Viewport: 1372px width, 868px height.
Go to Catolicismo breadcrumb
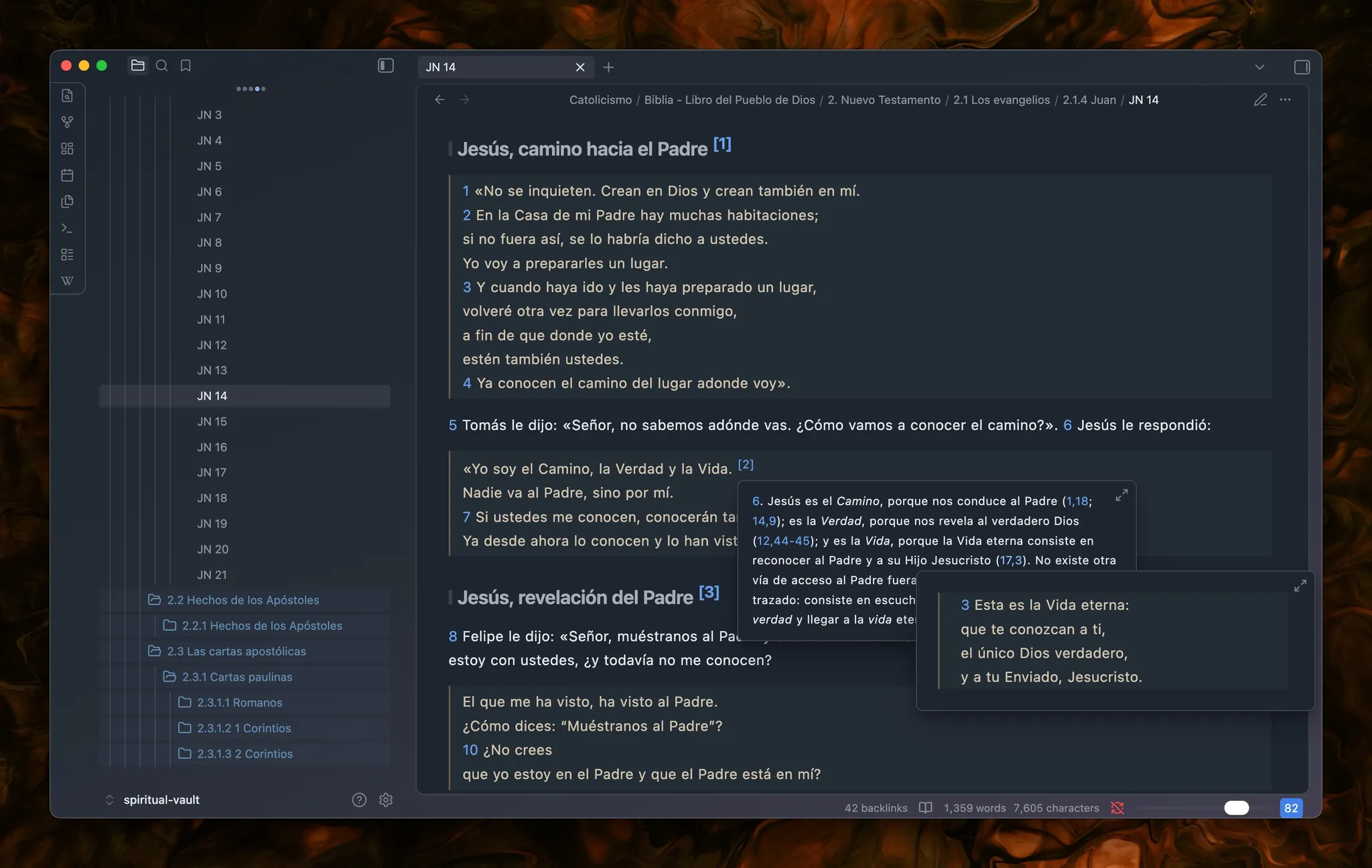click(600, 100)
